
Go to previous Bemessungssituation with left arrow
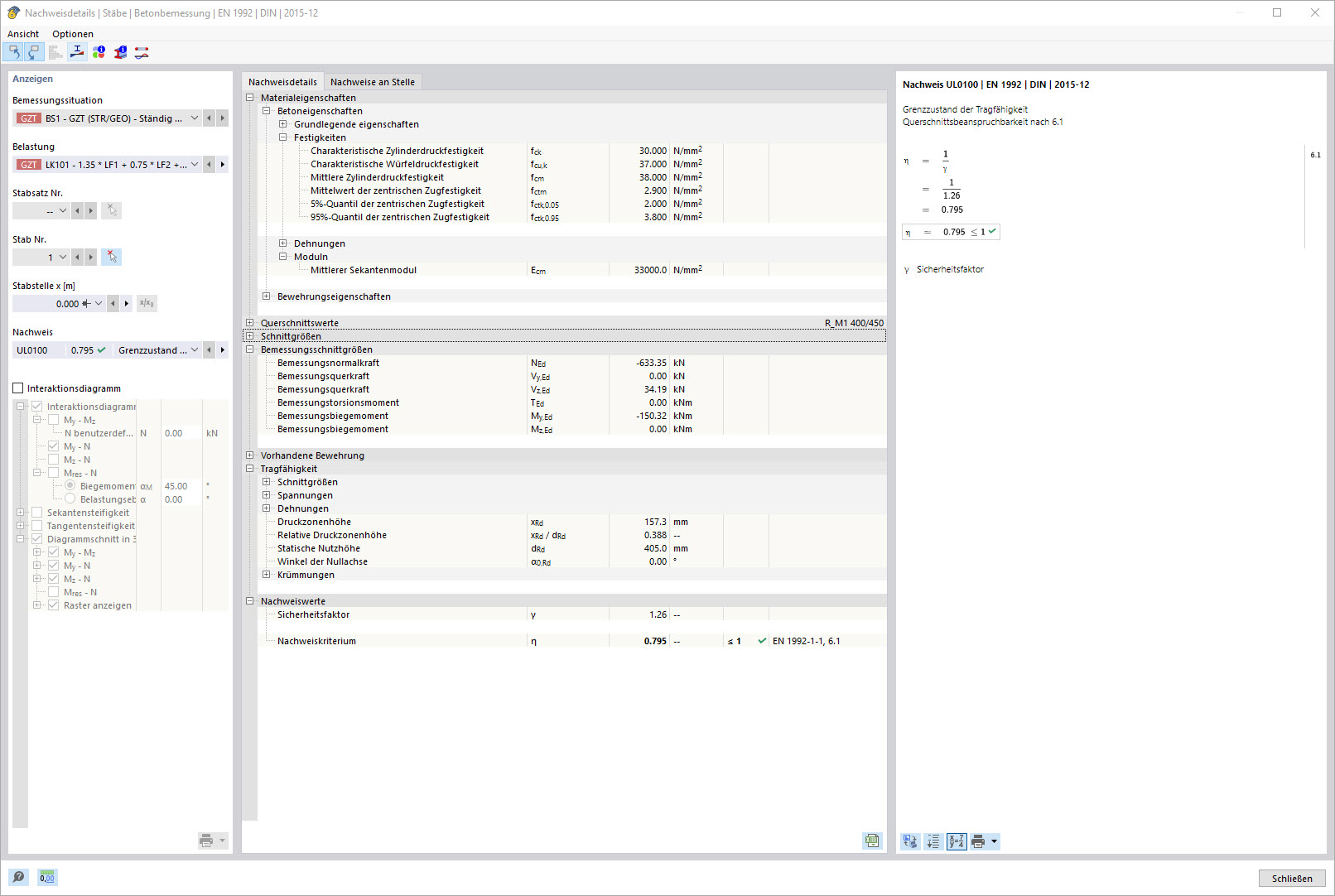click(x=209, y=118)
